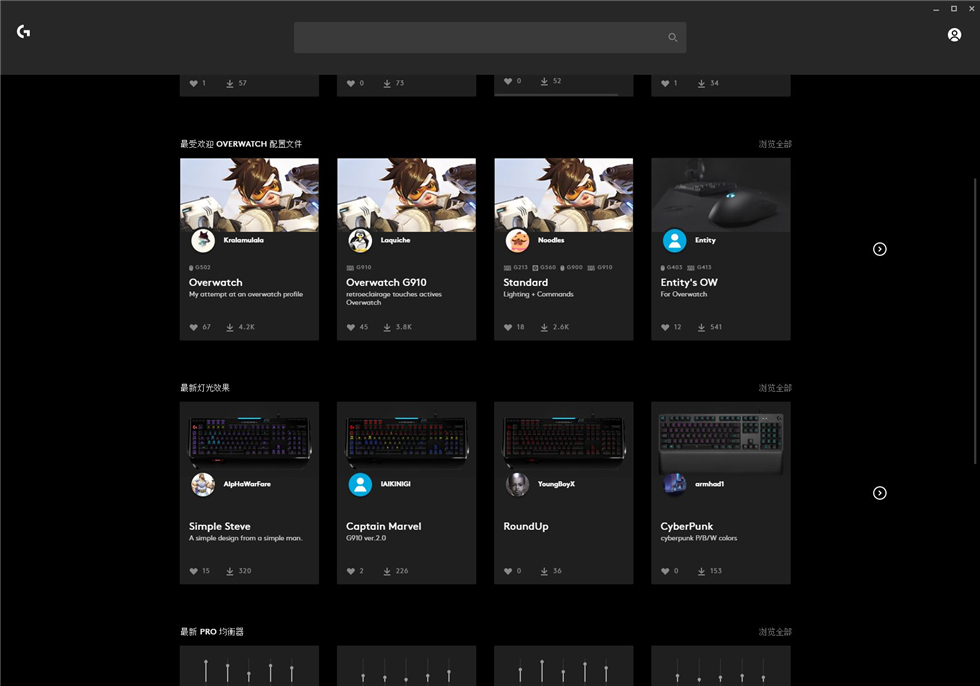
Task: Click the vertical page scrollbar
Action: tap(975, 321)
